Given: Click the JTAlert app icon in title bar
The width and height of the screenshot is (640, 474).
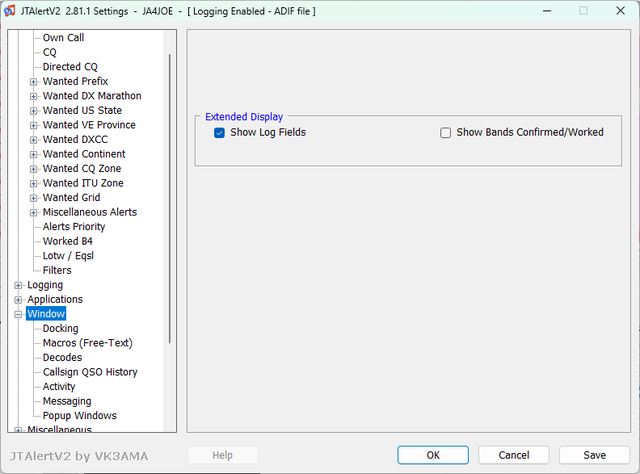Looking at the screenshot, I should point(9,11).
